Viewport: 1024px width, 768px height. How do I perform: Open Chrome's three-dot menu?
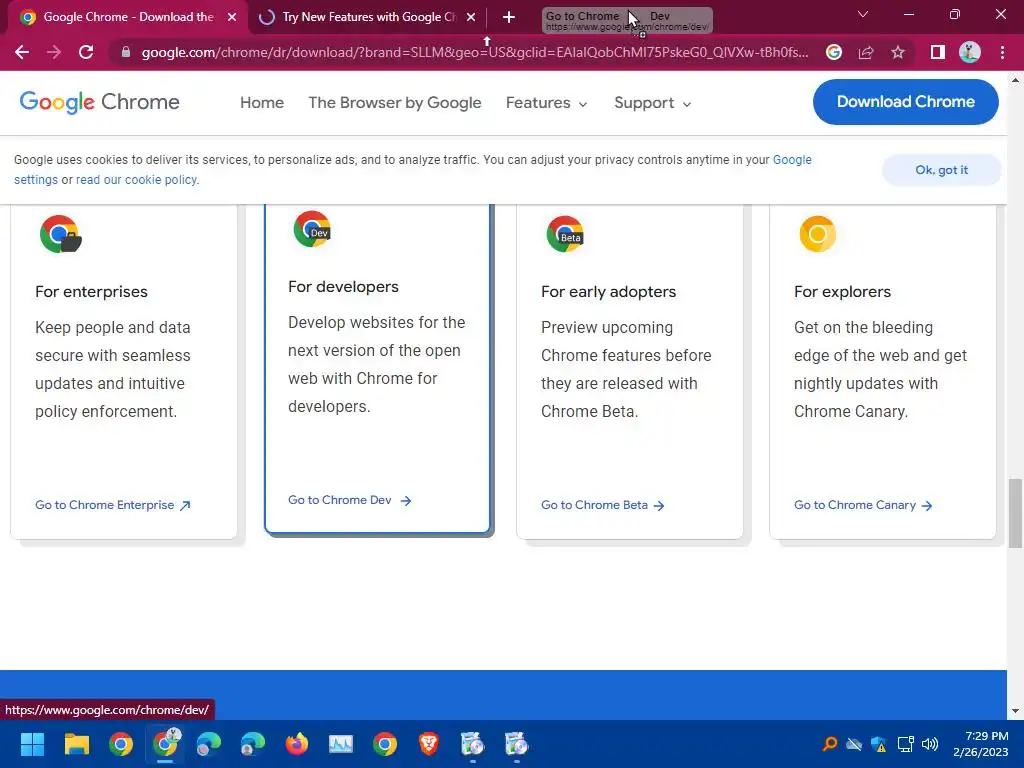pyautogui.click(x=1002, y=52)
